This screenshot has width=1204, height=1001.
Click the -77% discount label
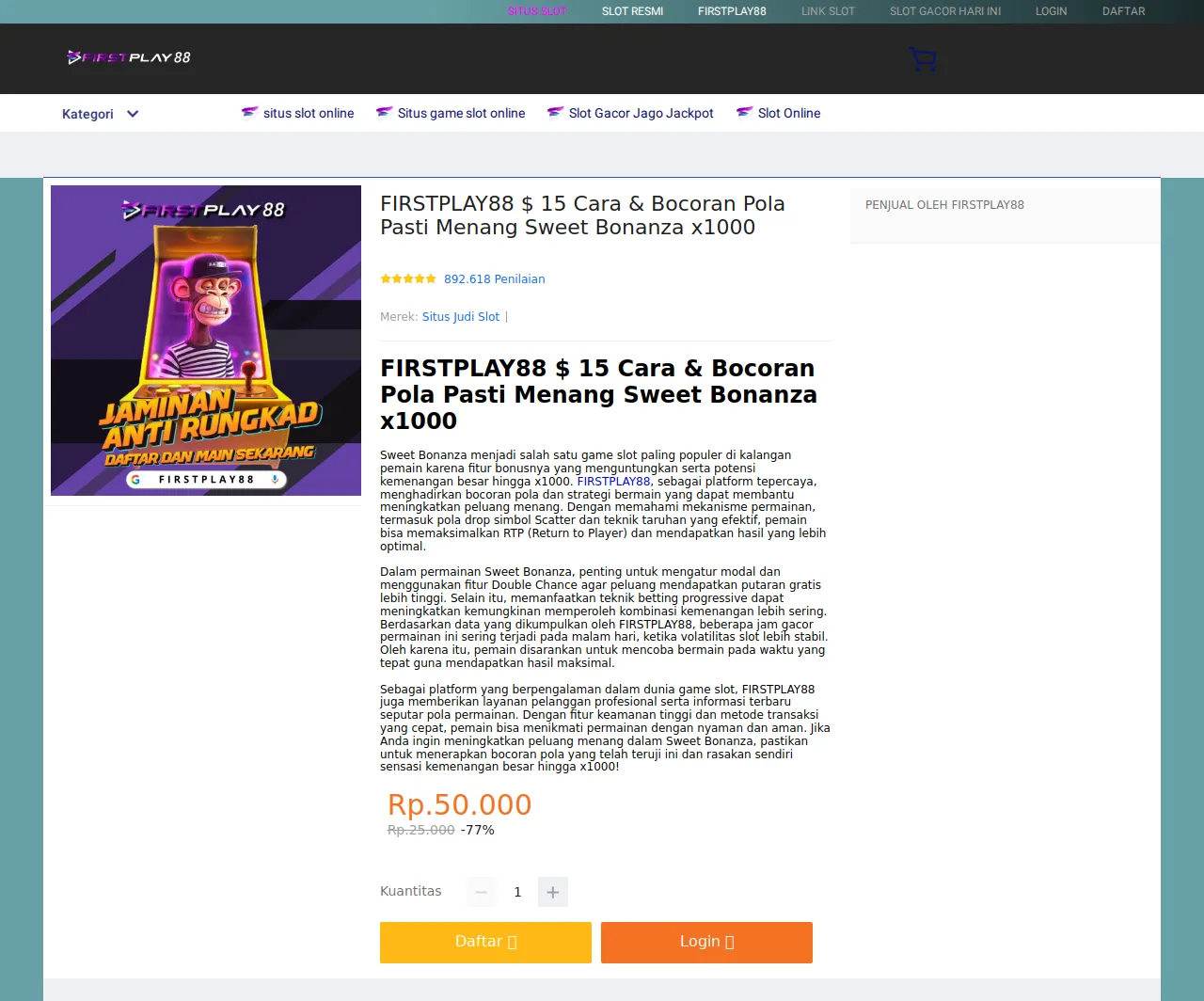[x=478, y=830]
